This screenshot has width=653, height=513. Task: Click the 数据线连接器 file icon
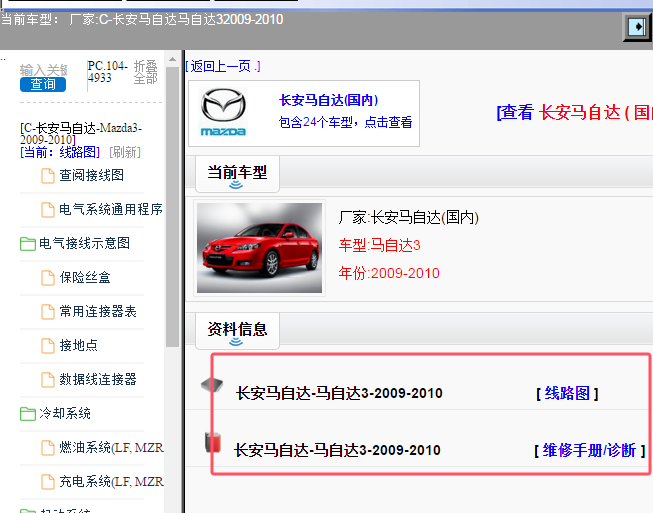47,380
